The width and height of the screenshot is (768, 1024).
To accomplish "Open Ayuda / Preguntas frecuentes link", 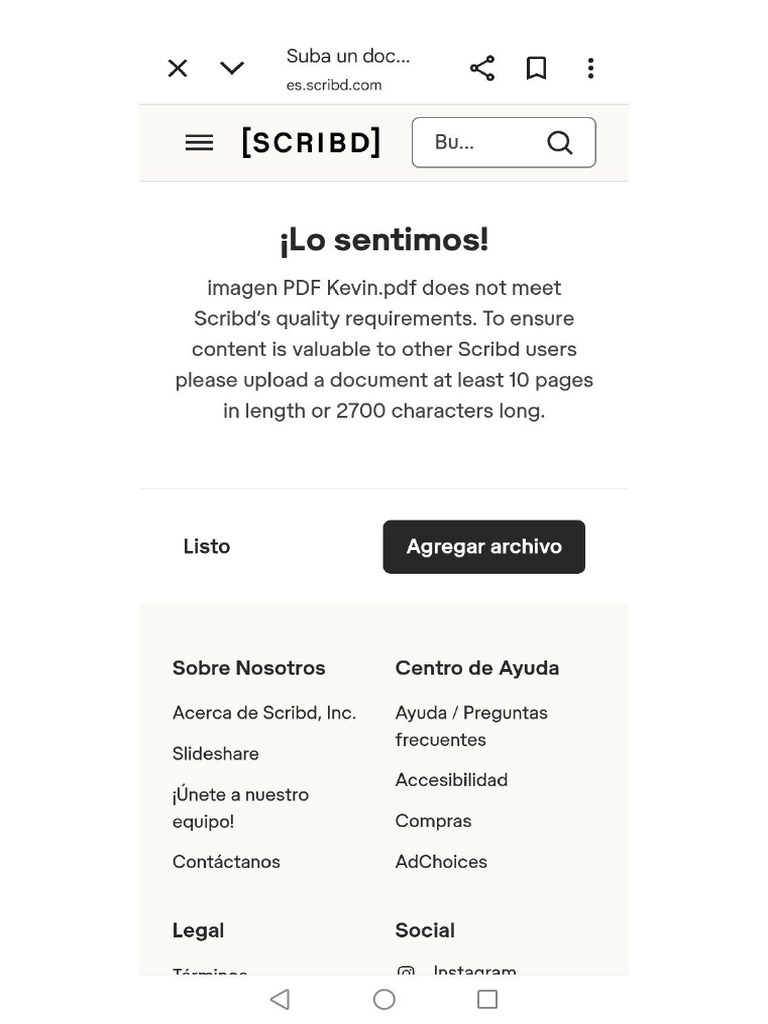I will pyautogui.click(x=471, y=726).
